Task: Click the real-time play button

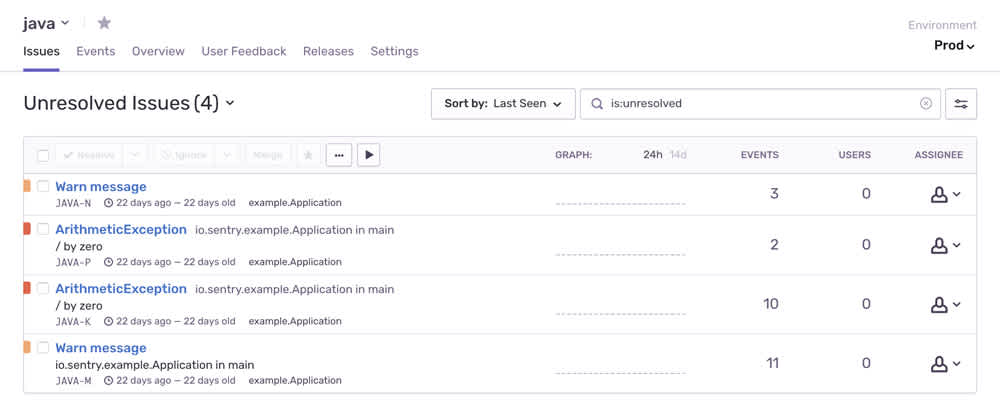Action: coord(369,155)
